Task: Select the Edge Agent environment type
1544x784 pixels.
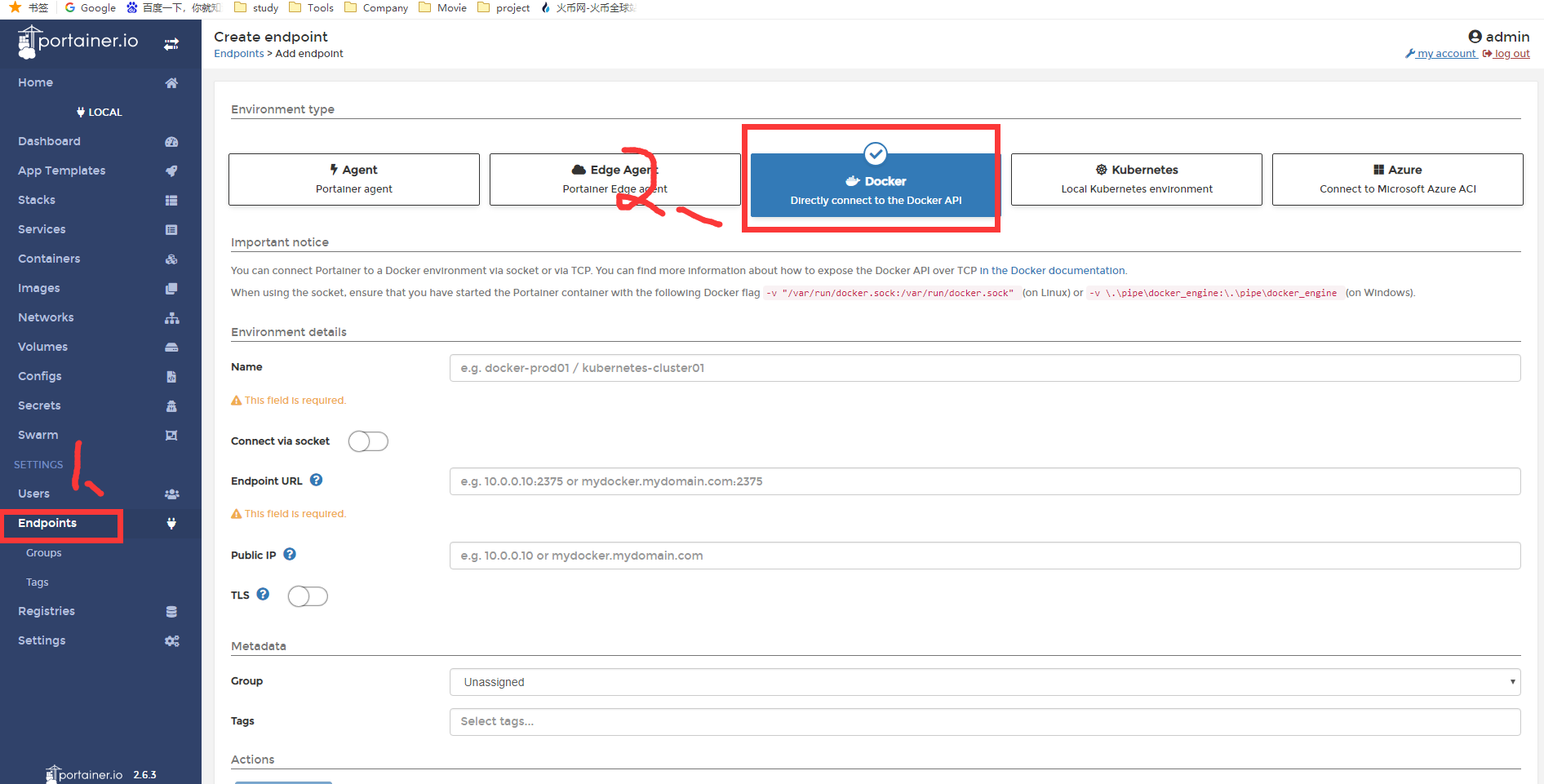Action: [x=615, y=179]
